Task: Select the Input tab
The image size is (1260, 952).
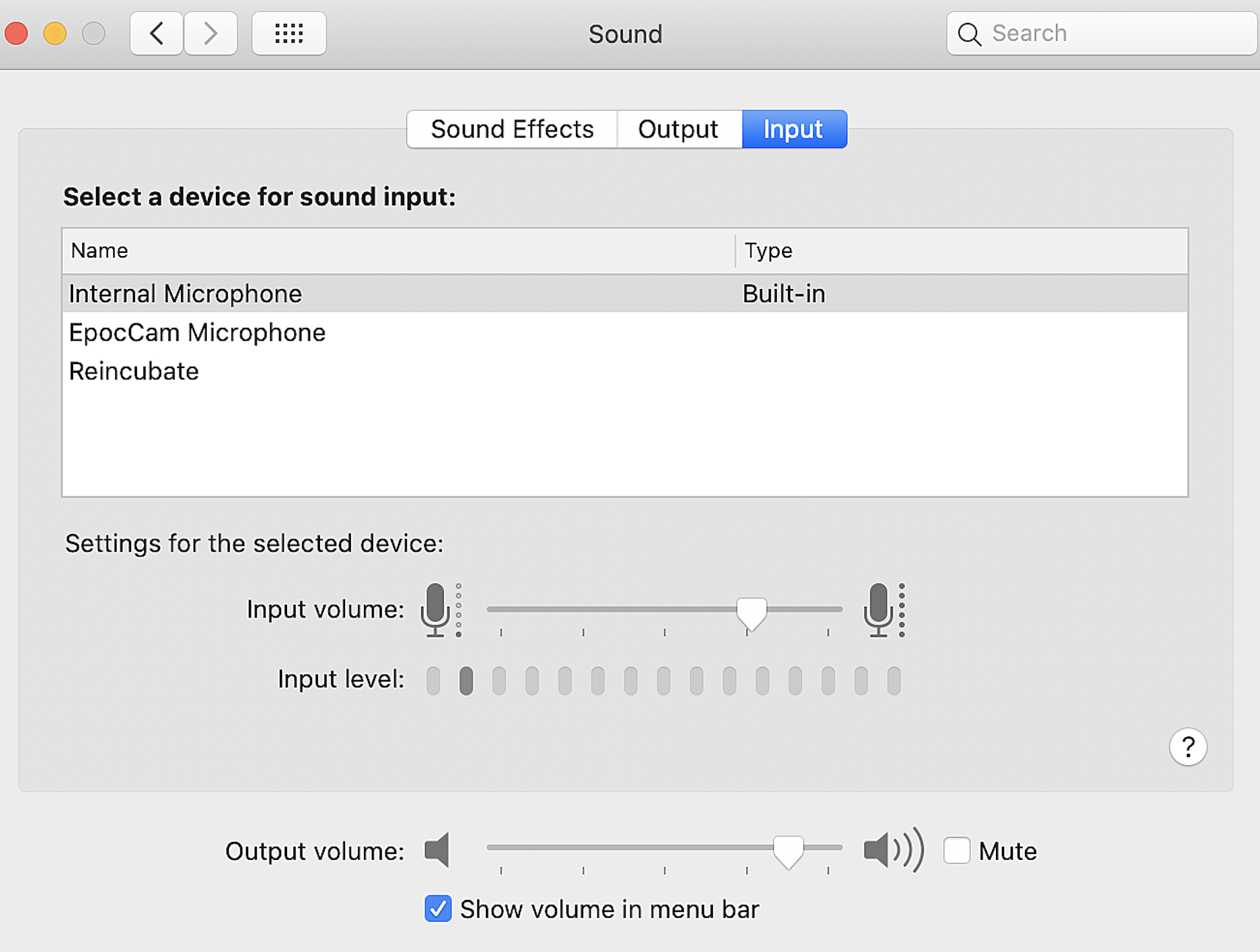Action: click(x=793, y=129)
